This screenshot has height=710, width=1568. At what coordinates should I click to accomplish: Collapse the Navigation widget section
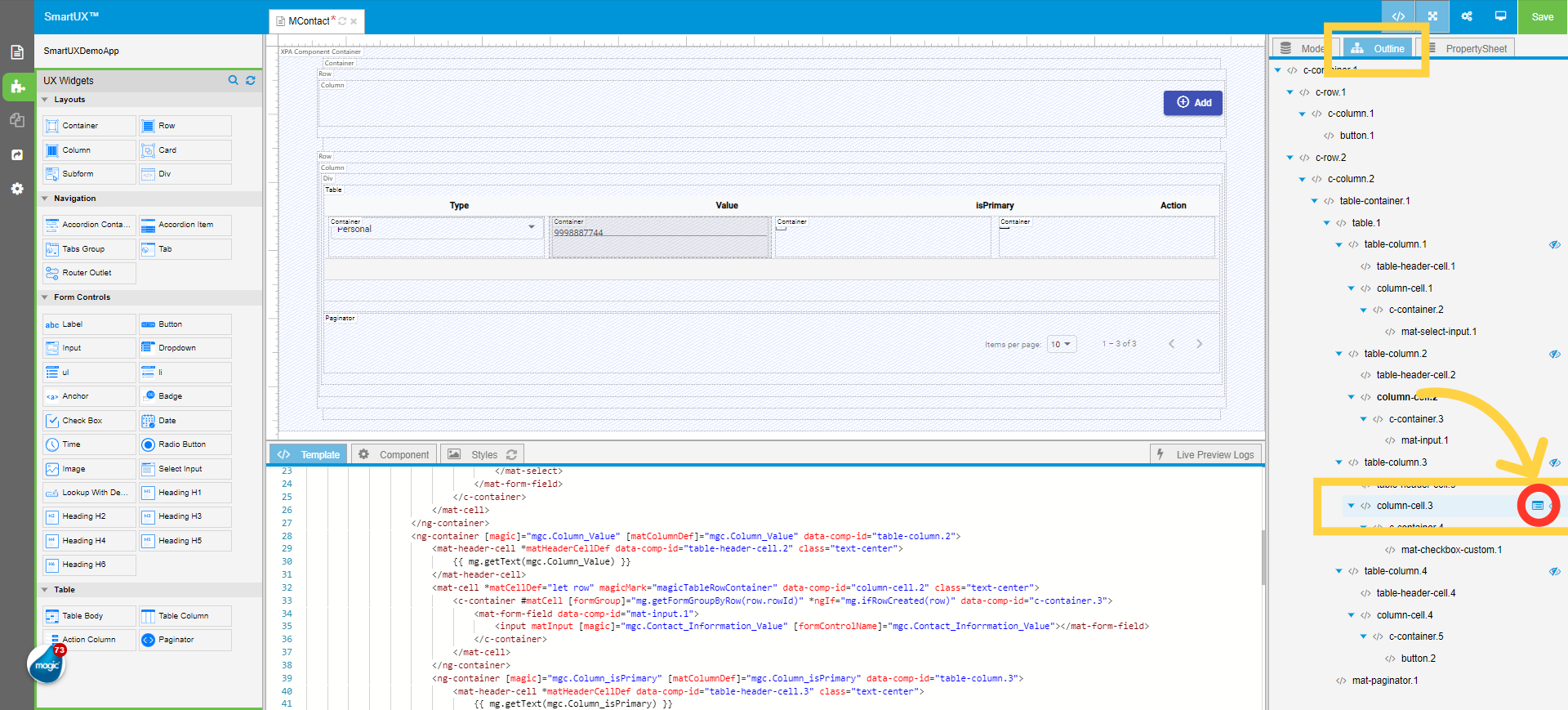click(x=45, y=199)
